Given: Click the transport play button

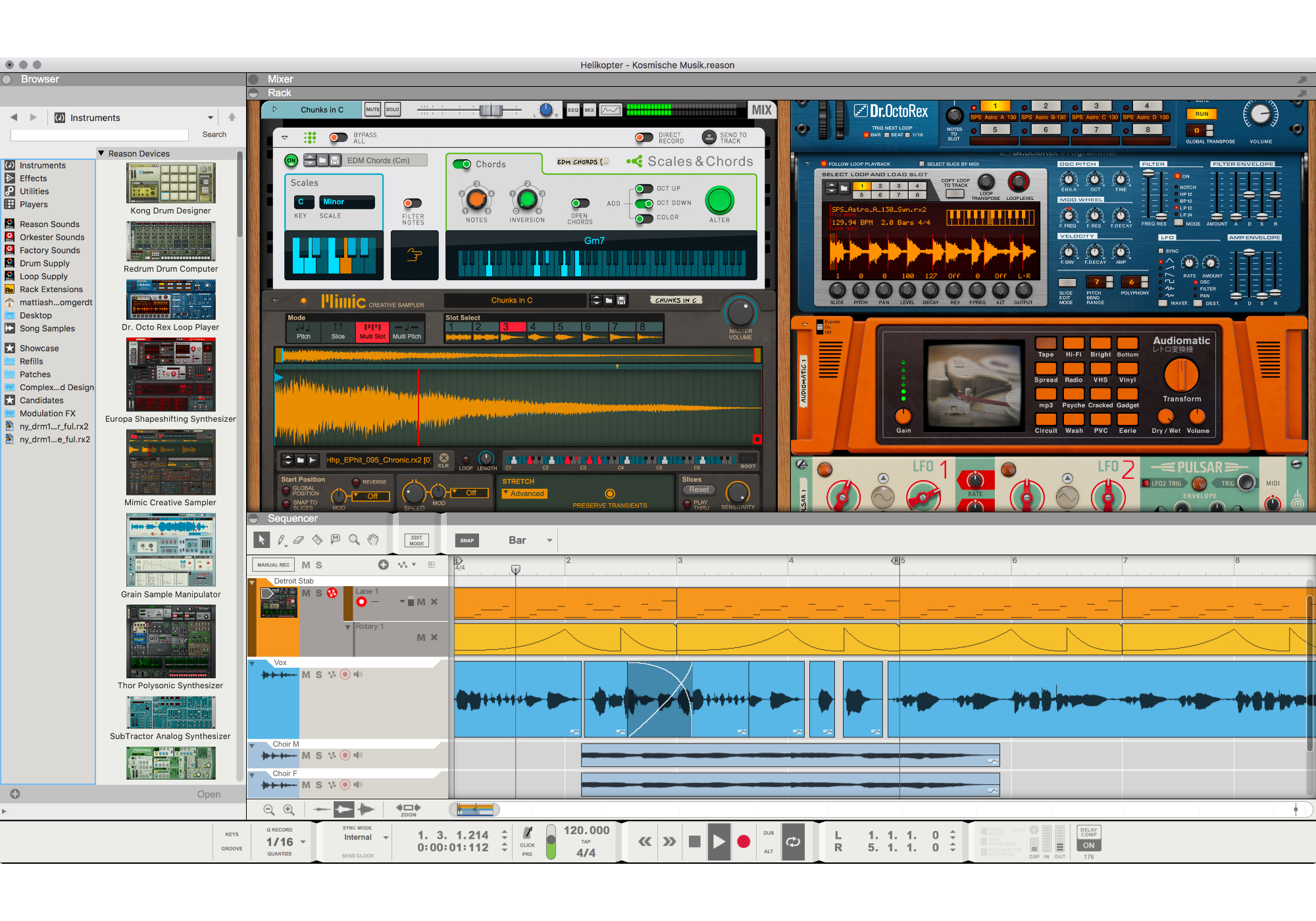Looking at the screenshot, I should [x=719, y=841].
